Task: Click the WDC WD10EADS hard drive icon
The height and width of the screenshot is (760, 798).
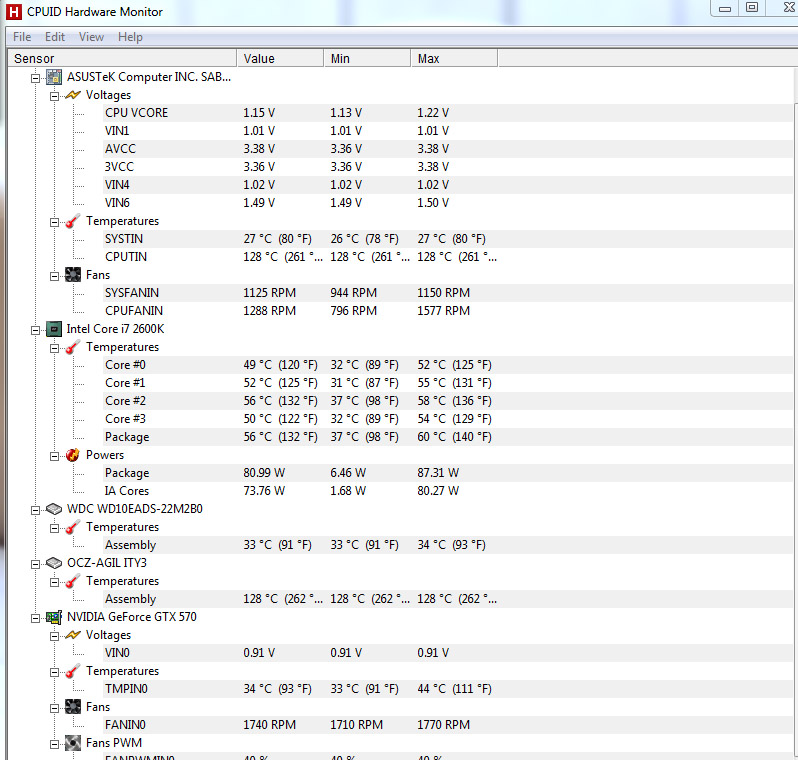Action: tap(54, 509)
